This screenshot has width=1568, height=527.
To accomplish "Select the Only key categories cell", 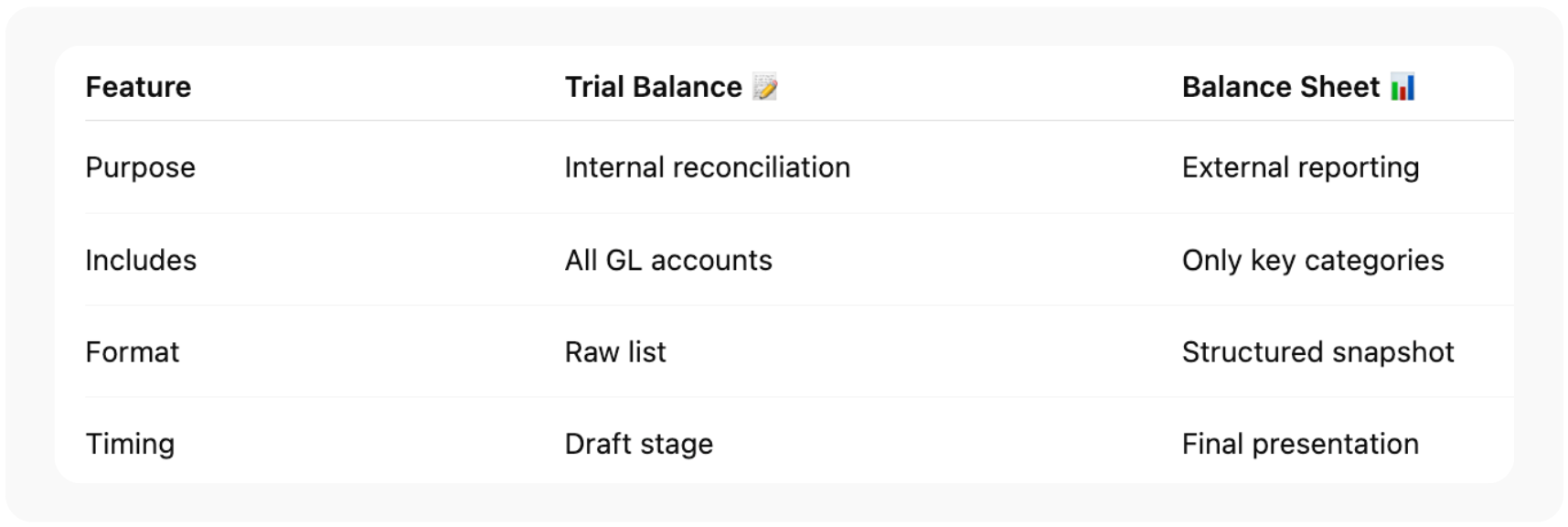I will [x=1312, y=260].
